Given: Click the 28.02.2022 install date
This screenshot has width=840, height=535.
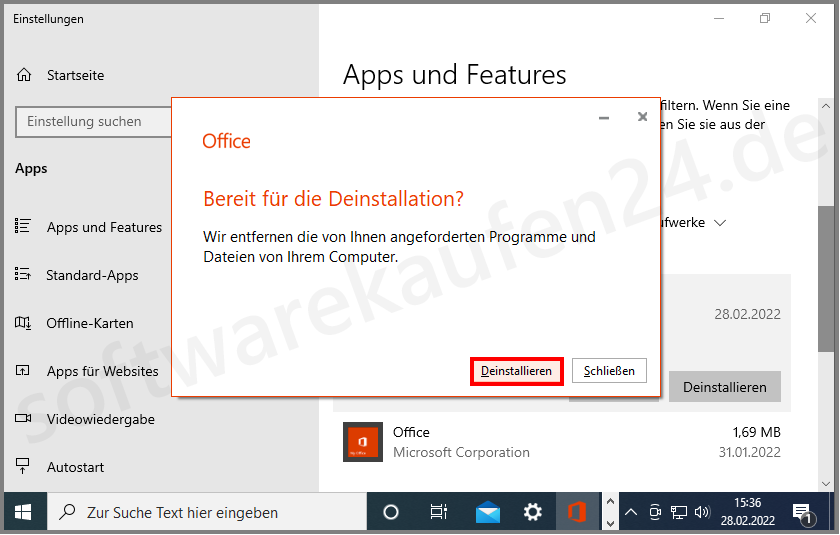Looking at the screenshot, I should 747,314.
